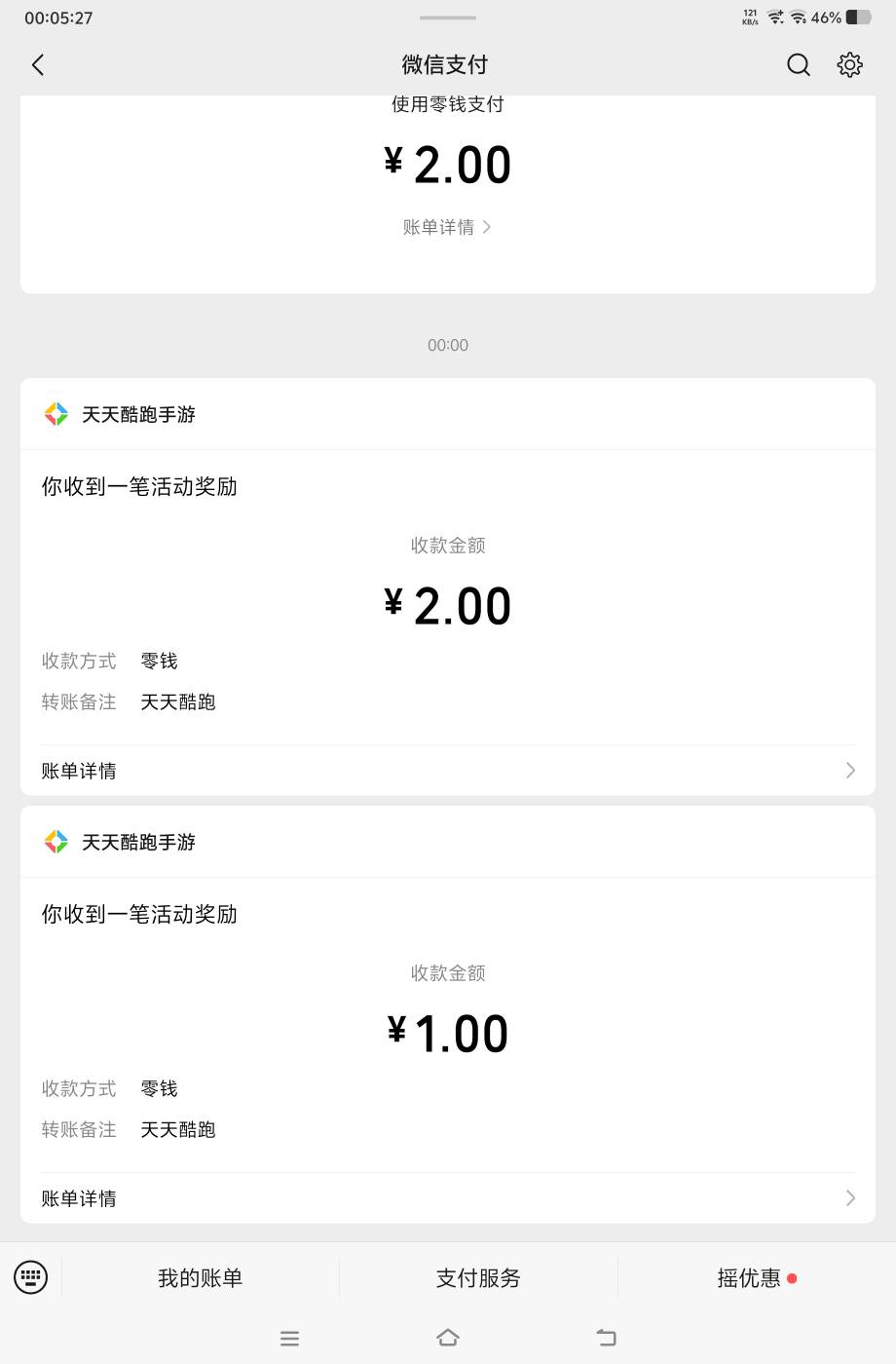Switch to keyboard input icon
The width and height of the screenshot is (896, 1364).
pos(30,1277)
